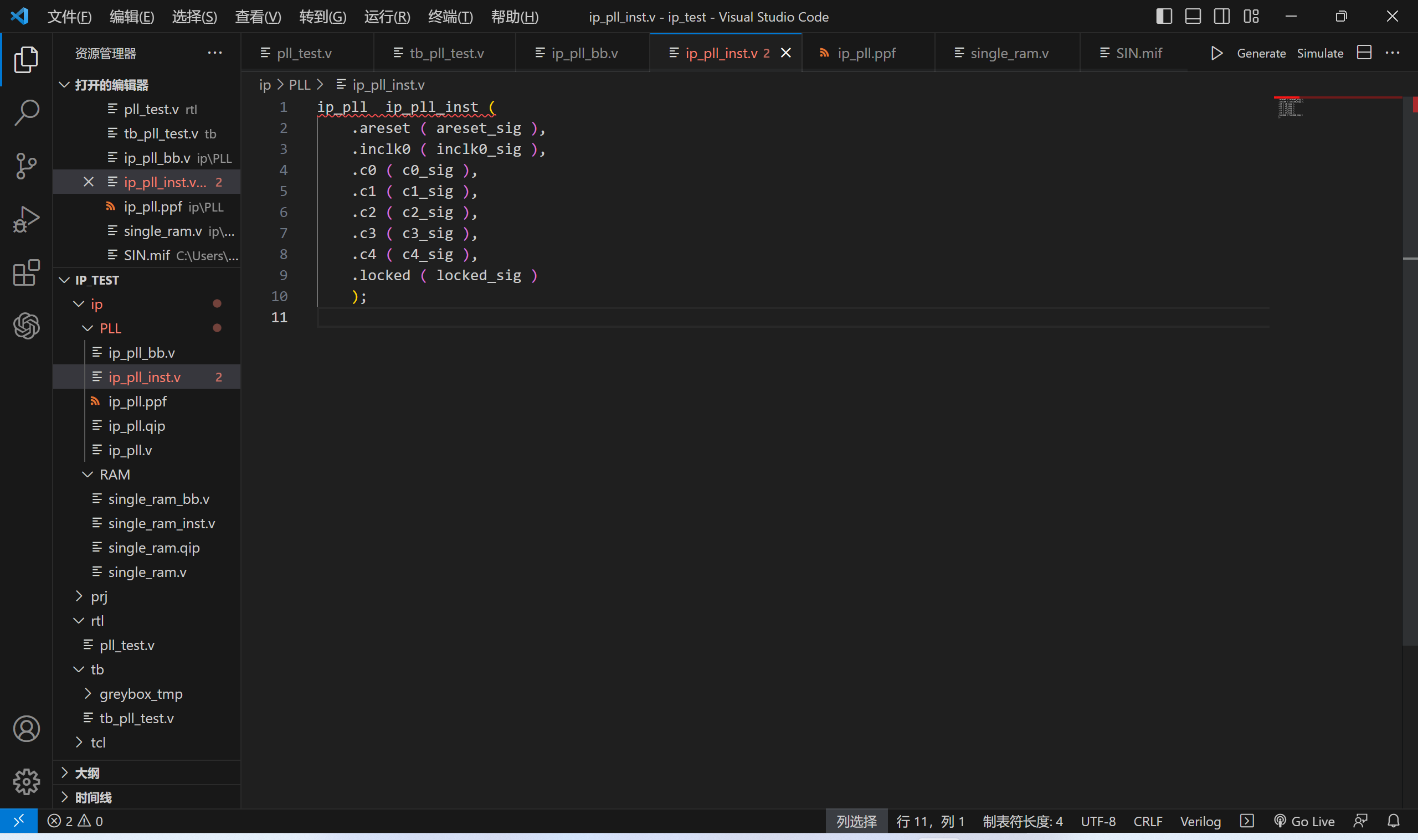1418x840 pixels.
Task: Click the Go Live broadcast button
Action: pyautogui.click(x=1304, y=821)
